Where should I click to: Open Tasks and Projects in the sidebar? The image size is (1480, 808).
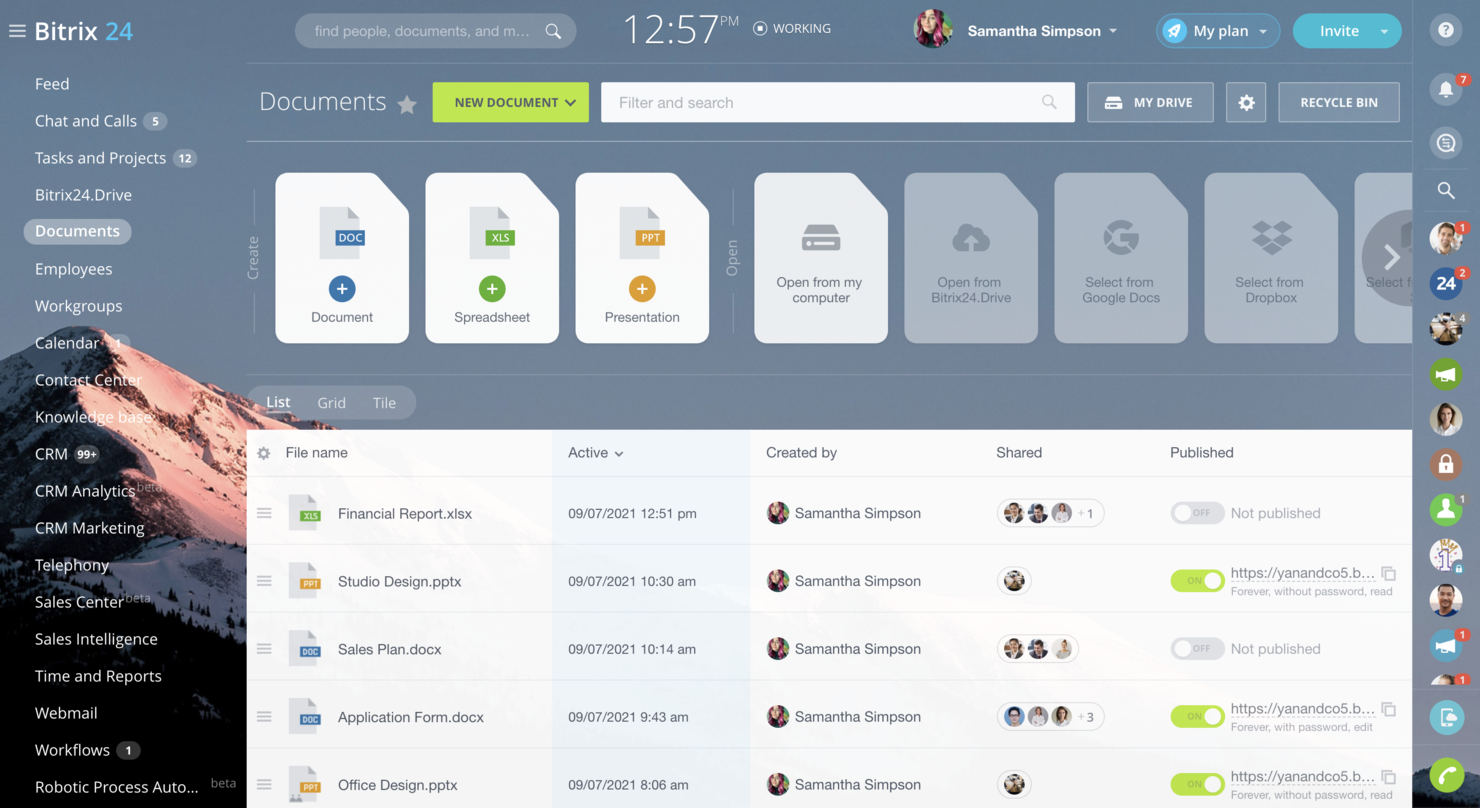[x=98, y=157]
